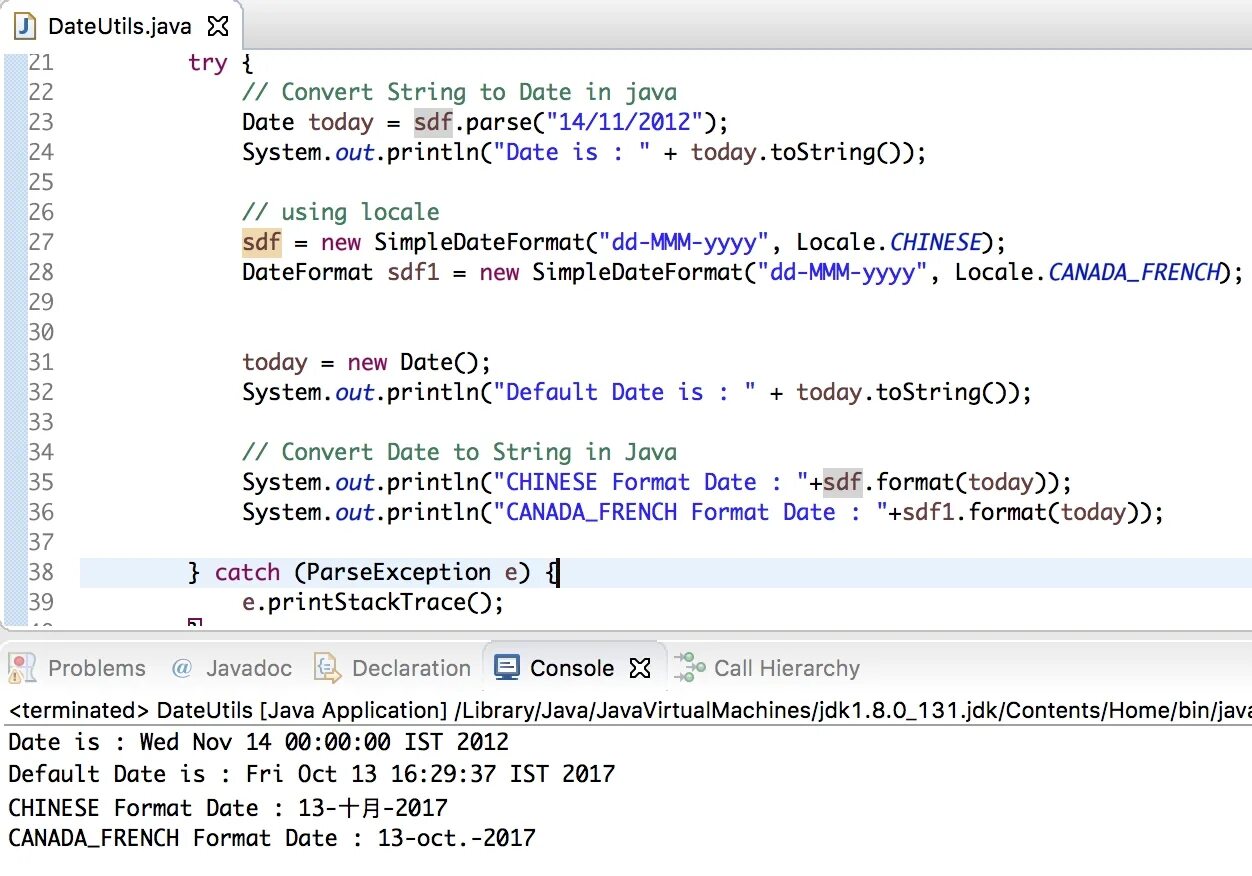Viewport: 1252px width, 876px height.
Task: Click CANADA_FRENCH constant on line 28
Action: [1135, 272]
